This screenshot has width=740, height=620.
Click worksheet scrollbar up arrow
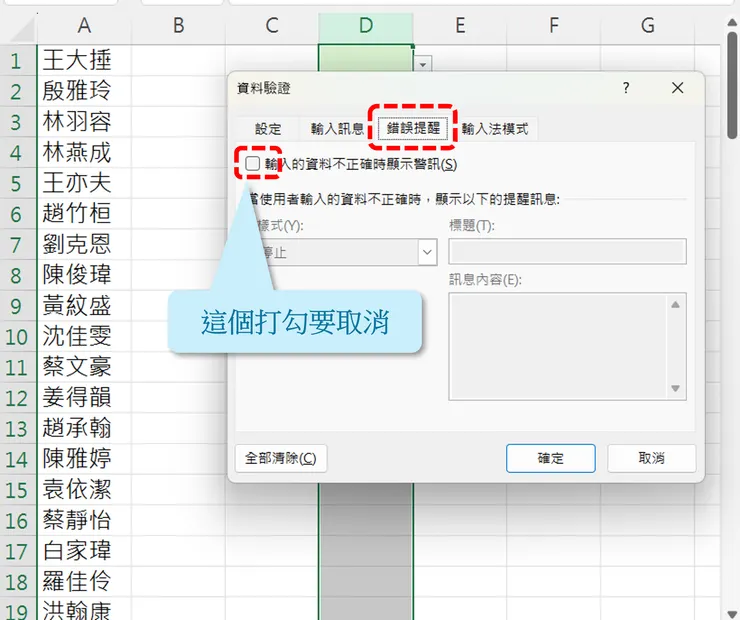pyautogui.click(x=733, y=23)
